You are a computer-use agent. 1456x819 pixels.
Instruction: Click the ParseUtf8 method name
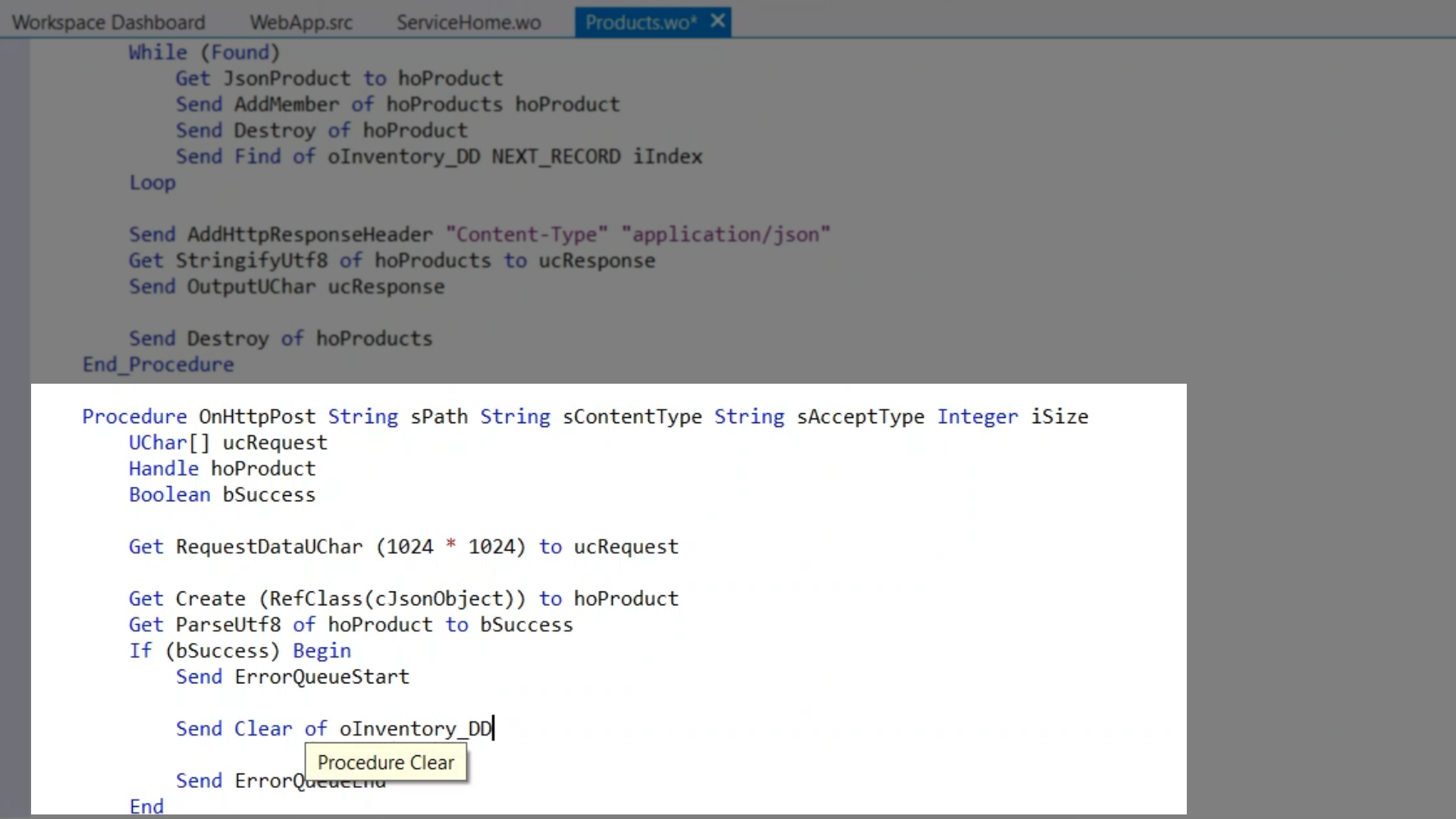(228, 625)
